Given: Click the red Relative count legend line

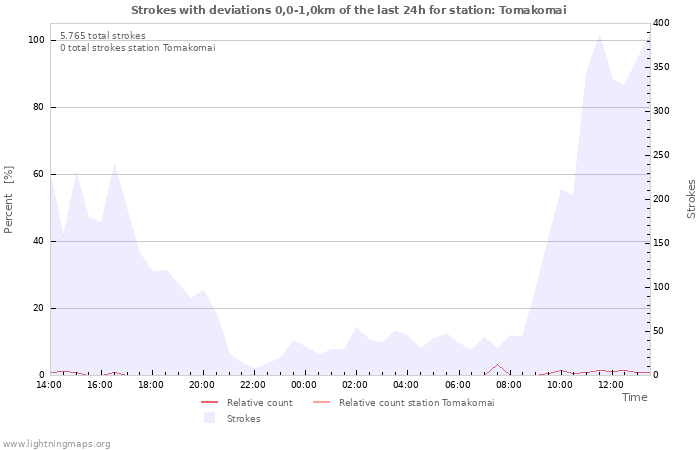Looking at the screenshot, I should [x=210, y=403].
